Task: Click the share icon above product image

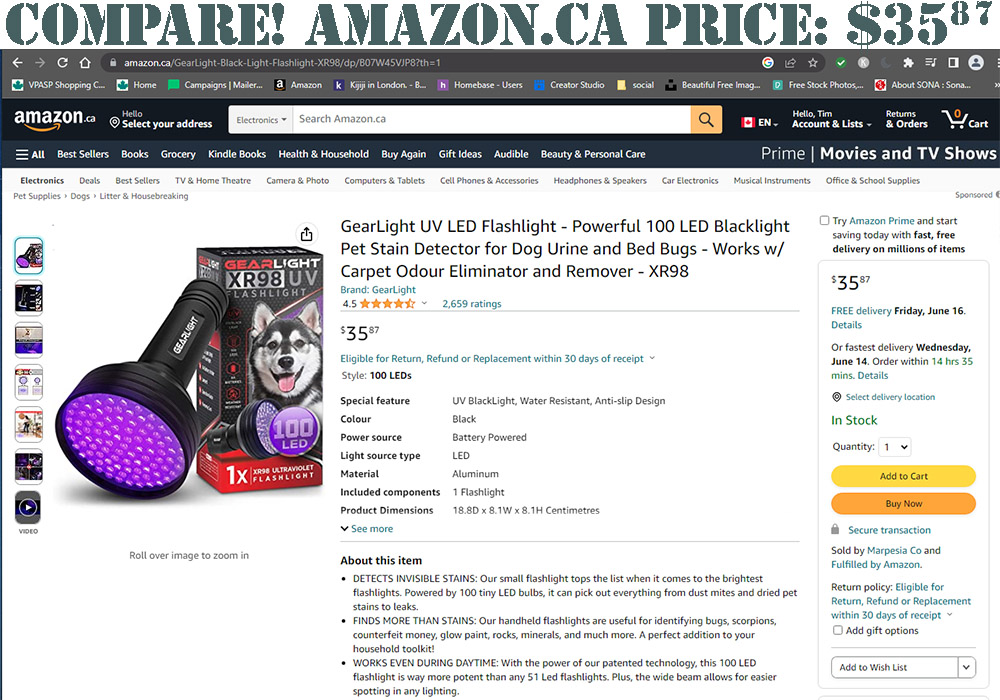Action: point(306,234)
